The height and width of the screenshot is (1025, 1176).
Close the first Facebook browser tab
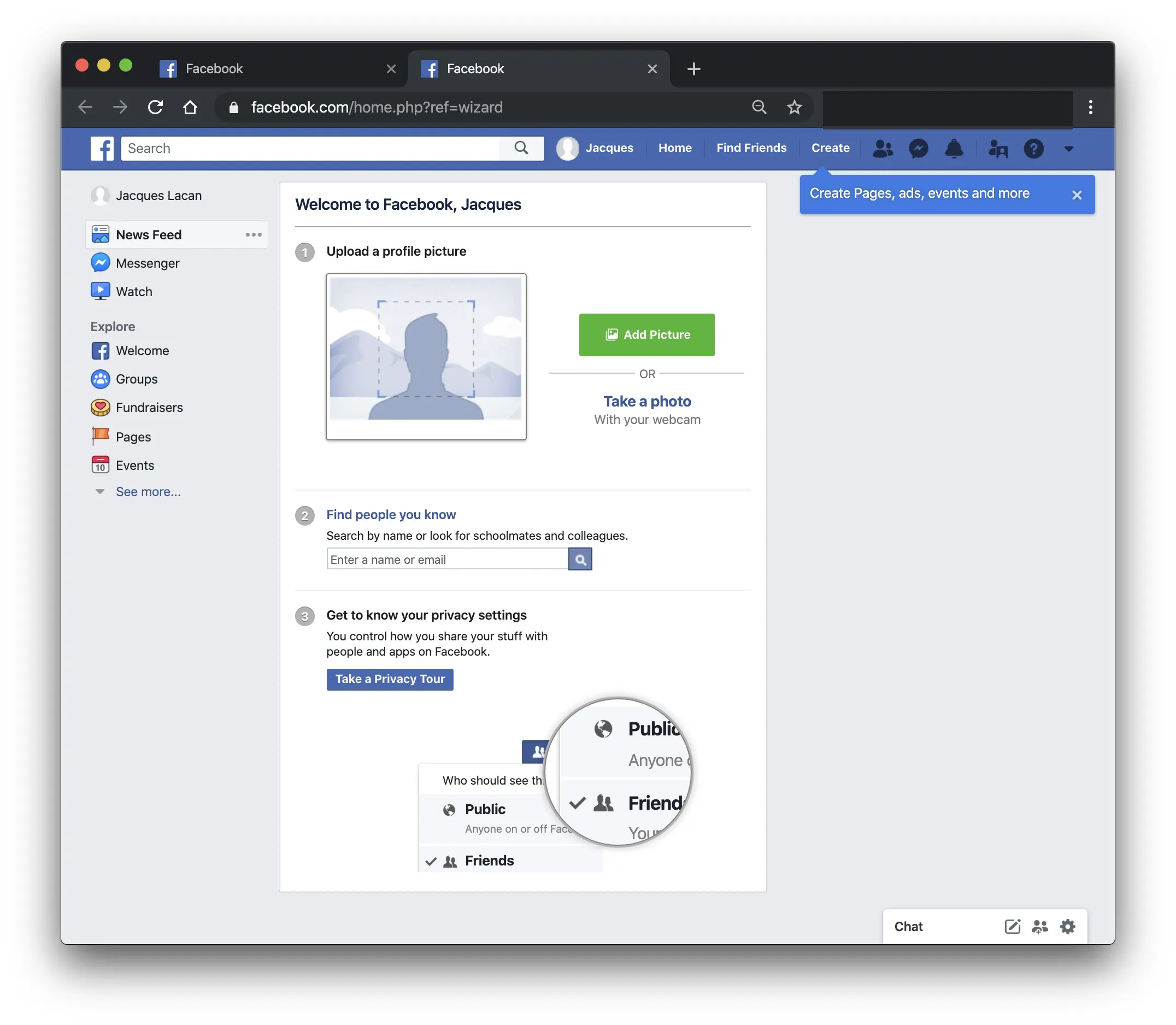tap(391, 69)
